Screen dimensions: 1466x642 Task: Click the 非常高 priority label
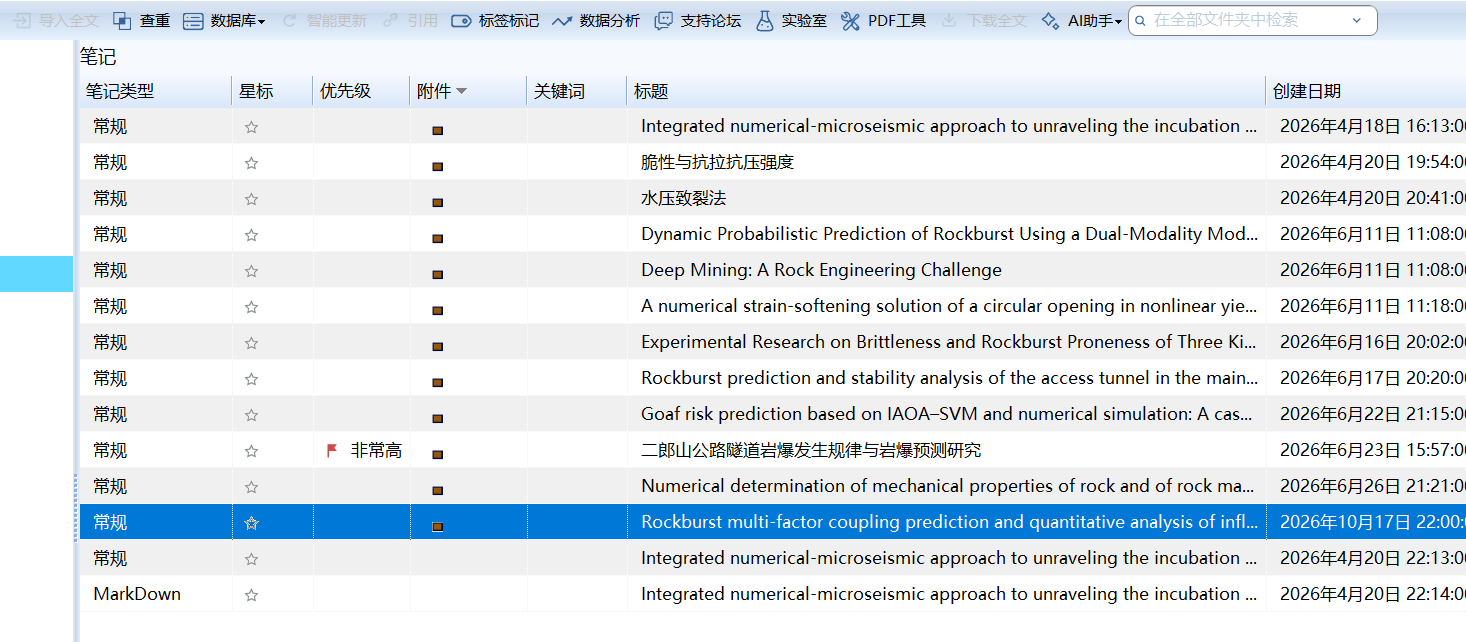376,451
